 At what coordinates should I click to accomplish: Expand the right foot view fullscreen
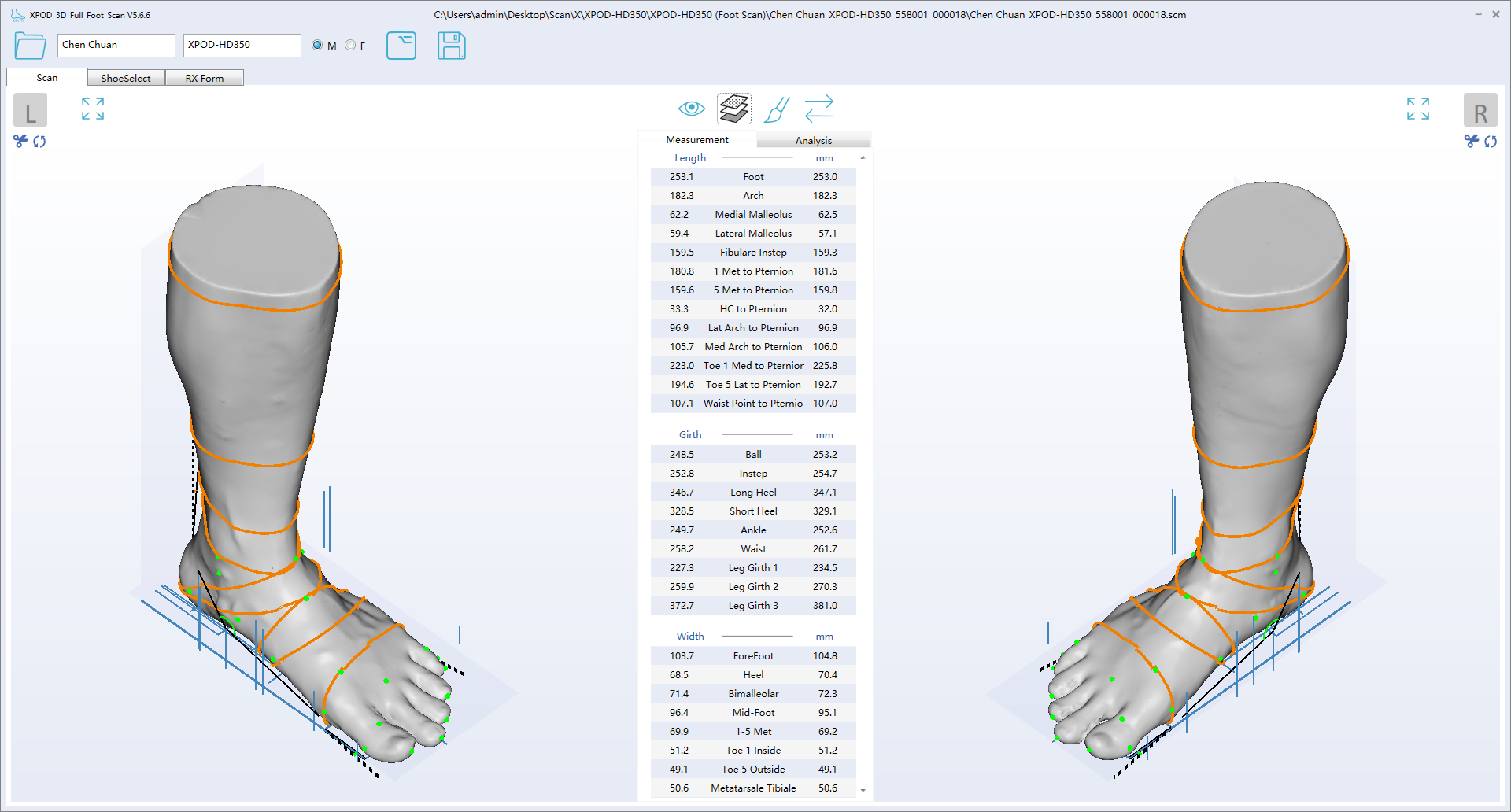[x=1418, y=109]
